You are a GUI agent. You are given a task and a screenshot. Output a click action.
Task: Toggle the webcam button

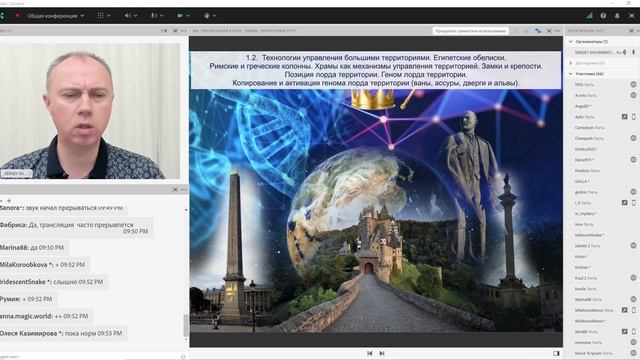(180, 16)
